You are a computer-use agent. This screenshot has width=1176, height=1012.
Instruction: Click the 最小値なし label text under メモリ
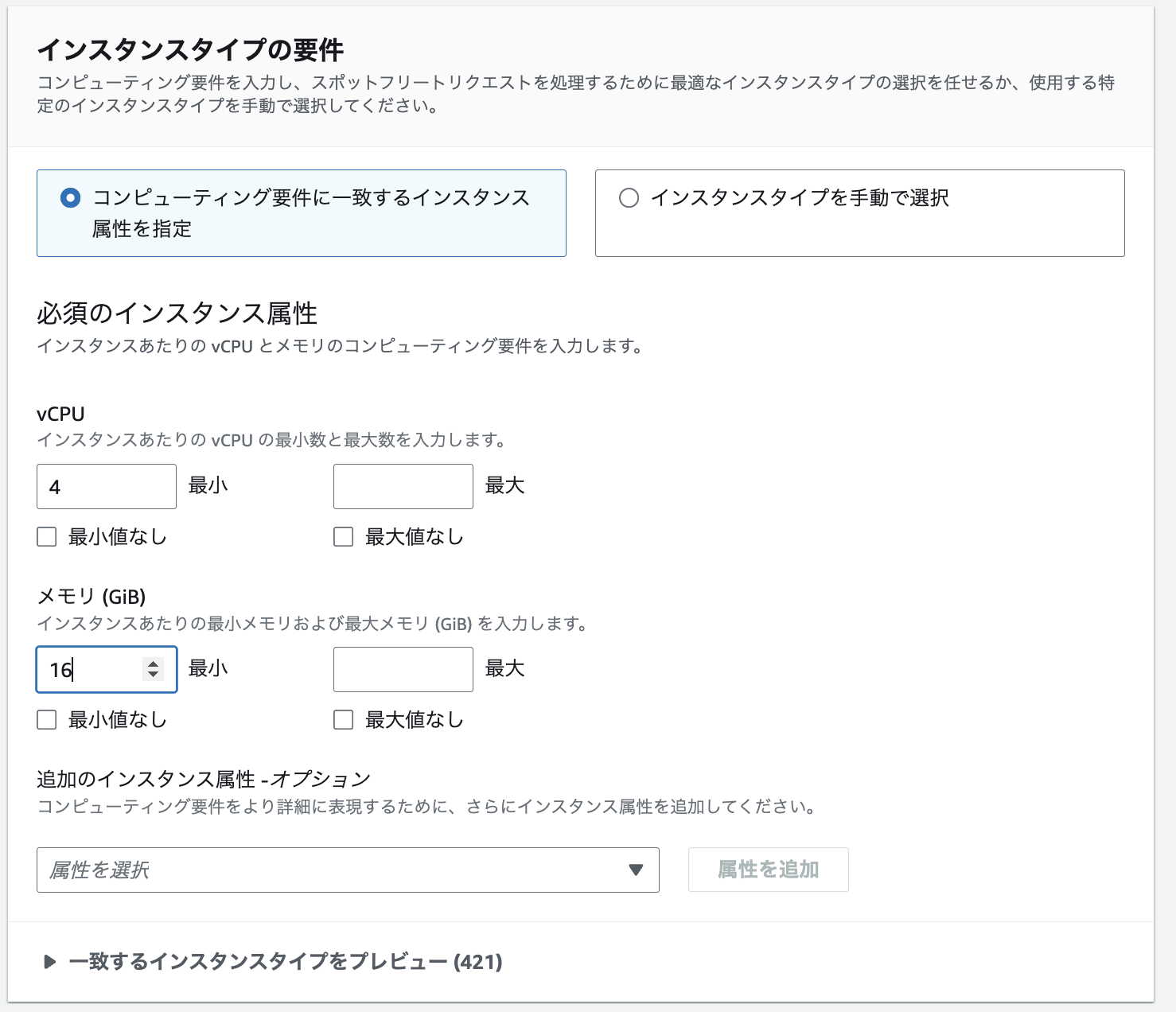pos(117,720)
